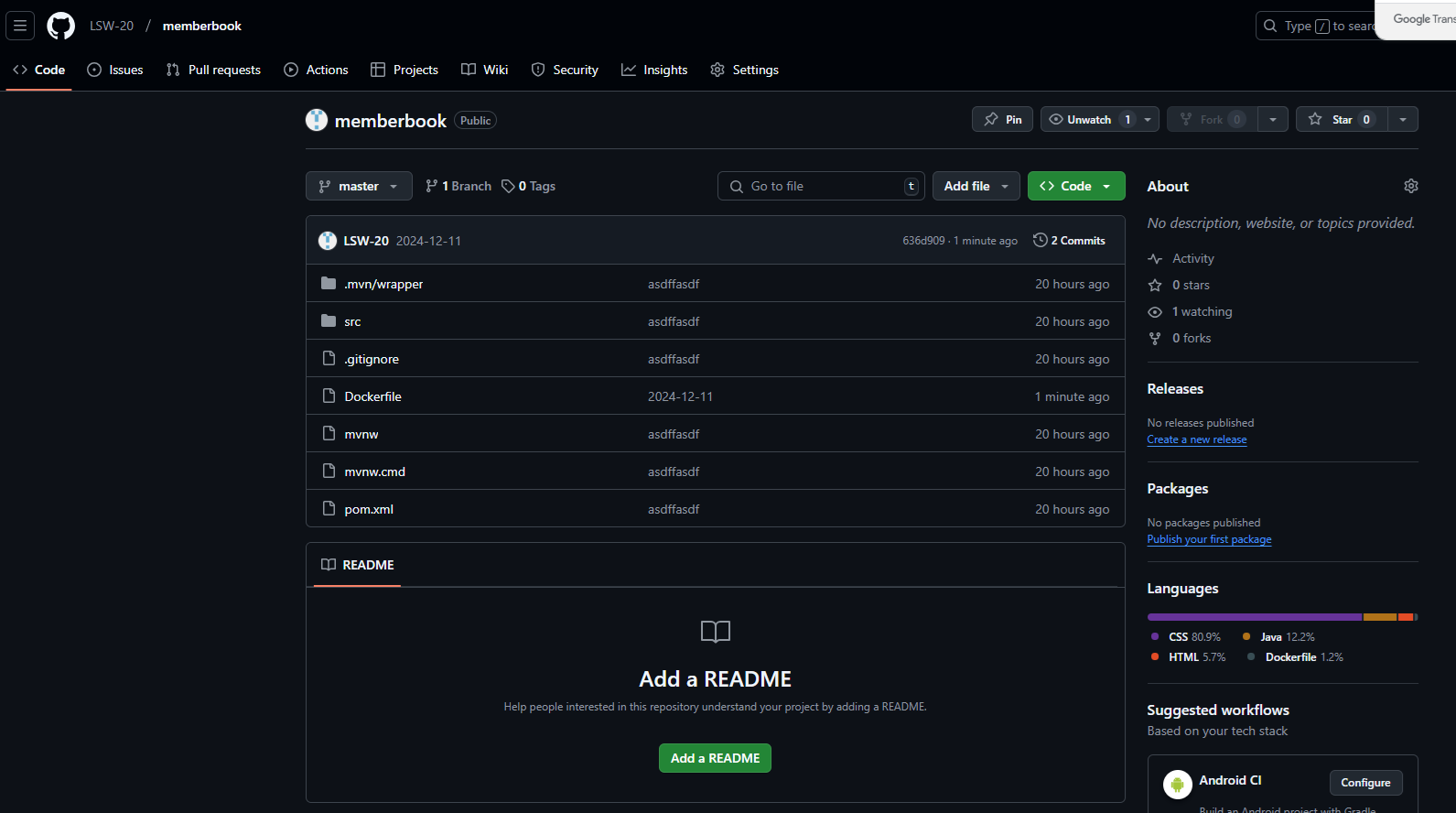Open the master branch selector
This screenshot has height=813, width=1456.
359,186
